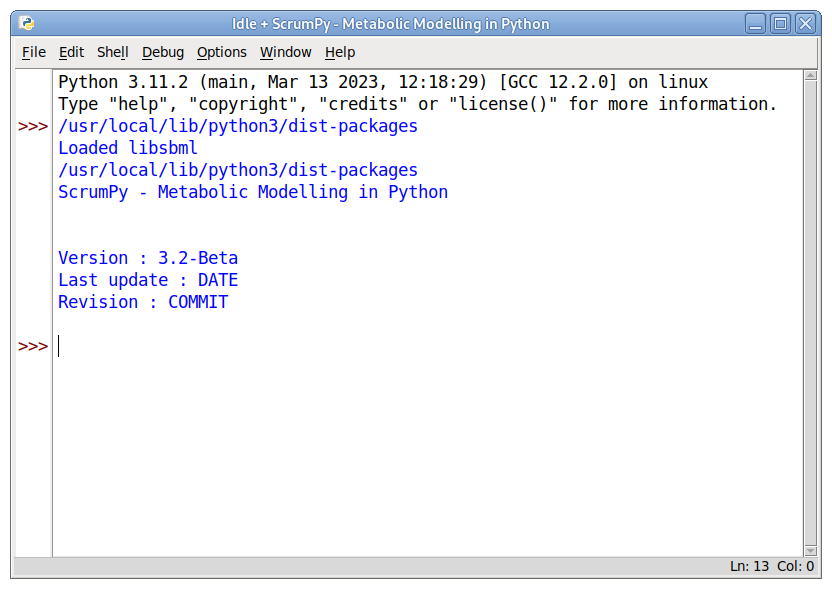Minimize the Idle + ScrumPy window
Viewport: 832px width, 589px height.
pyautogui.click(x=757, y=23)
